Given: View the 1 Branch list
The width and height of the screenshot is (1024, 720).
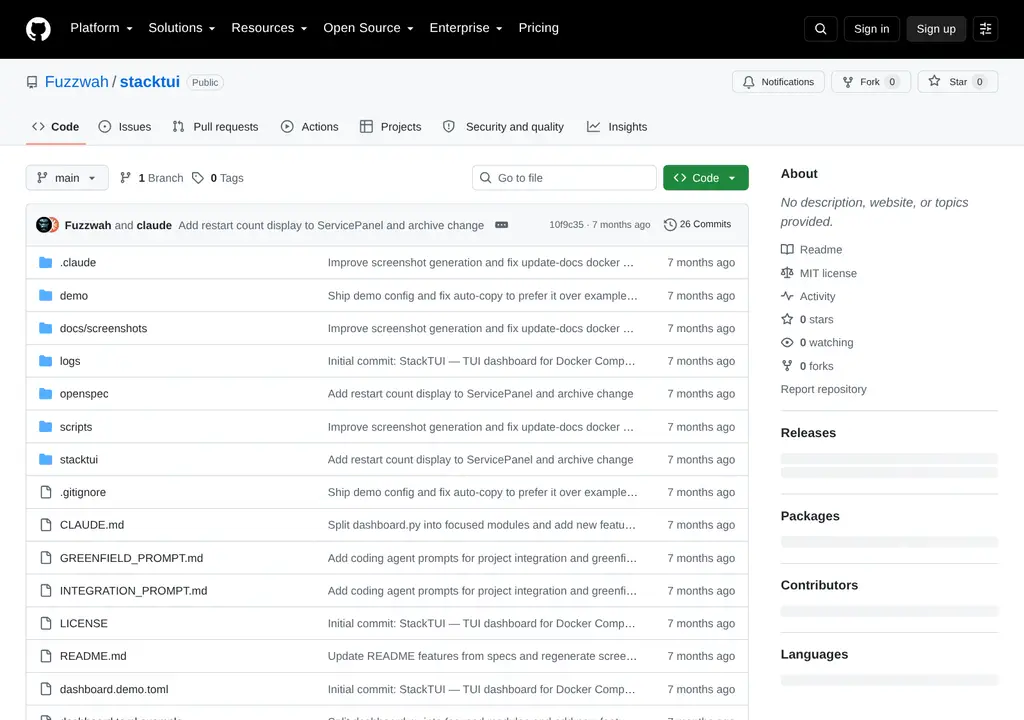Looking at the screenshot, I should (x=152, y=178).
